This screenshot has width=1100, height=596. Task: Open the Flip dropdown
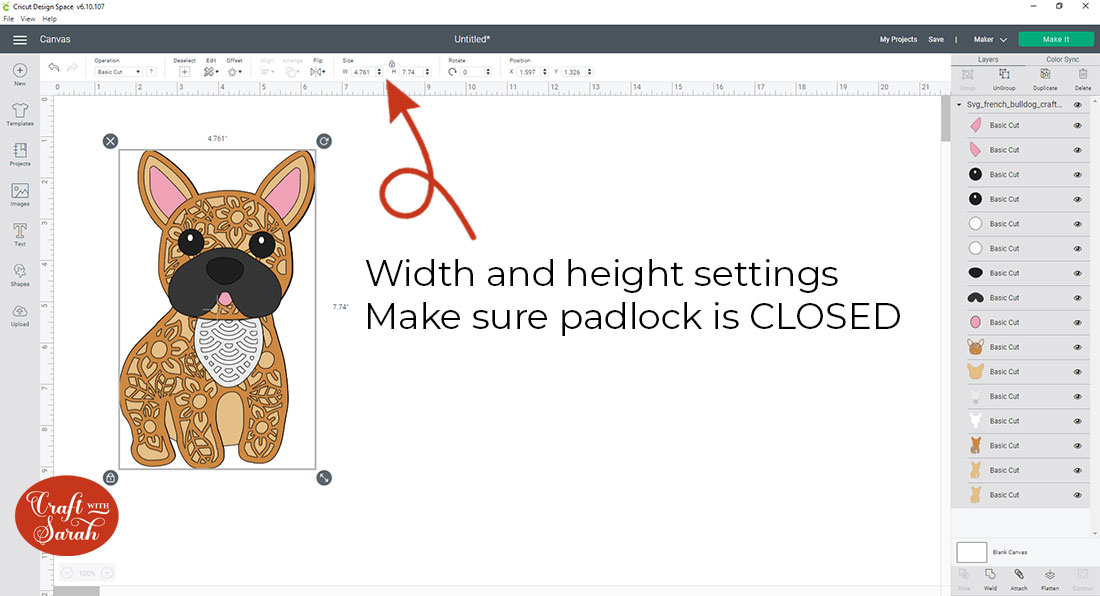point(318,72)
